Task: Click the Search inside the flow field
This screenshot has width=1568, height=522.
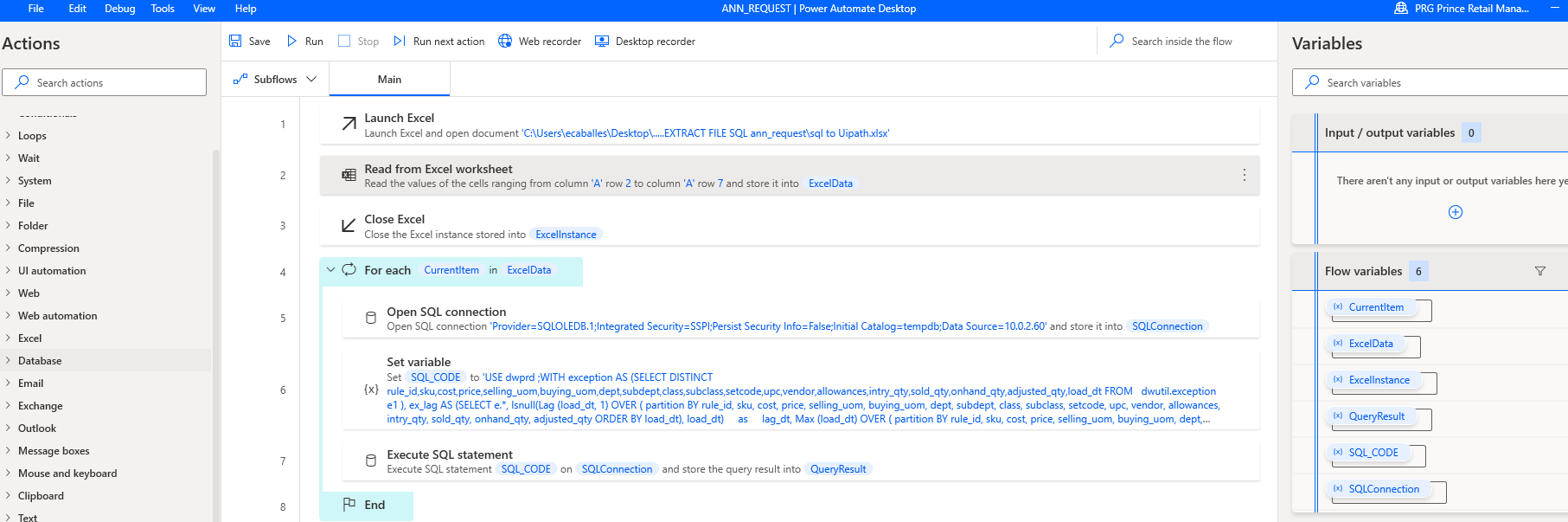Action: pos(1187,41)
